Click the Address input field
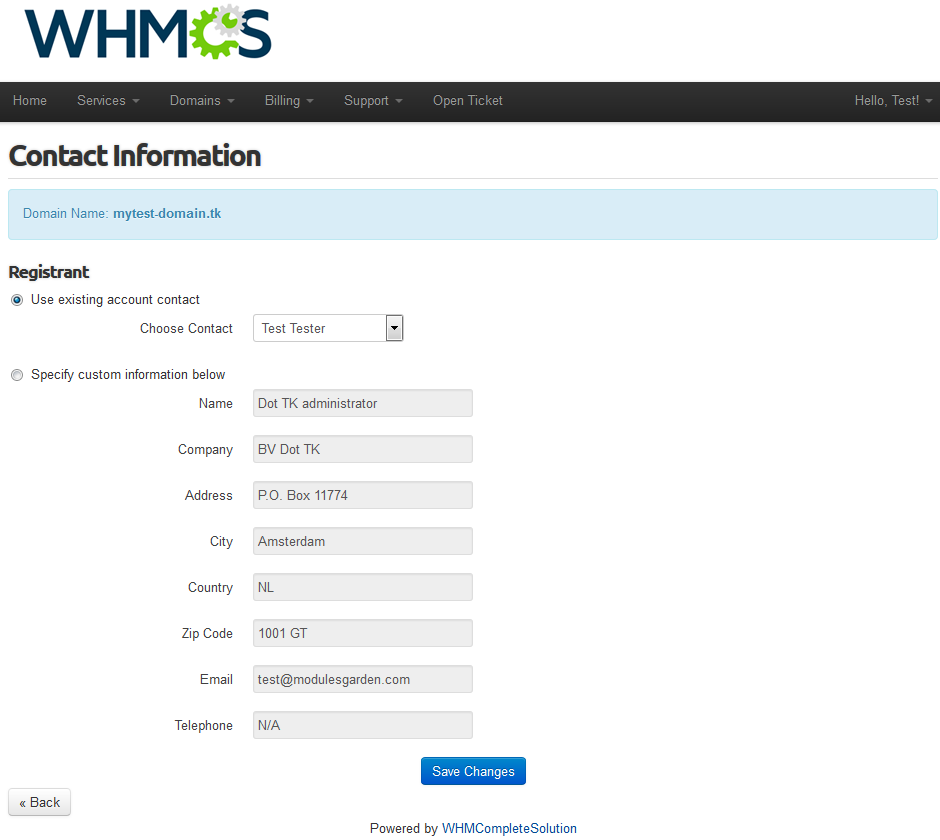The image size is (940, 840). click(362, 496)
